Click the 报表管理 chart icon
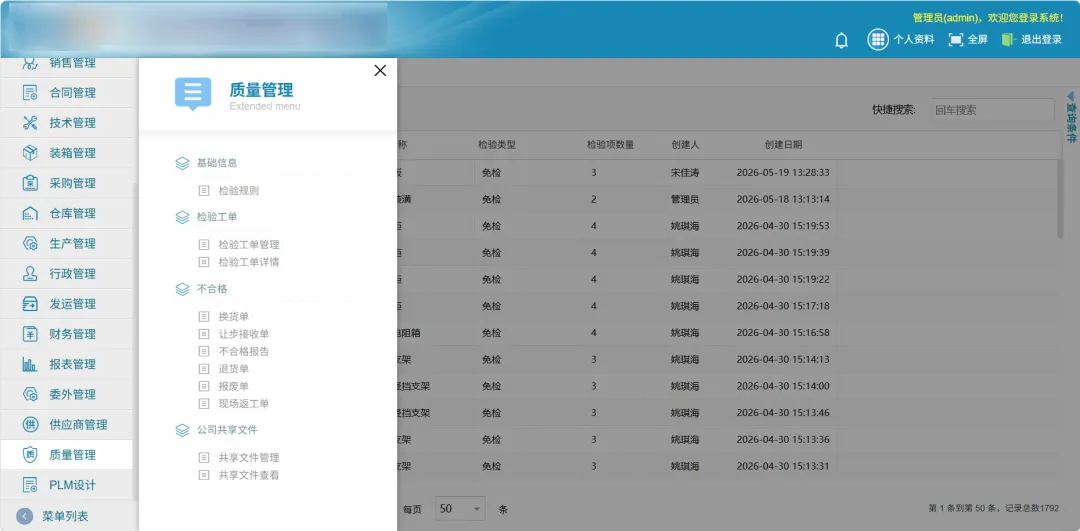This screenshot has width=1080, height=531. coord(30,364)
